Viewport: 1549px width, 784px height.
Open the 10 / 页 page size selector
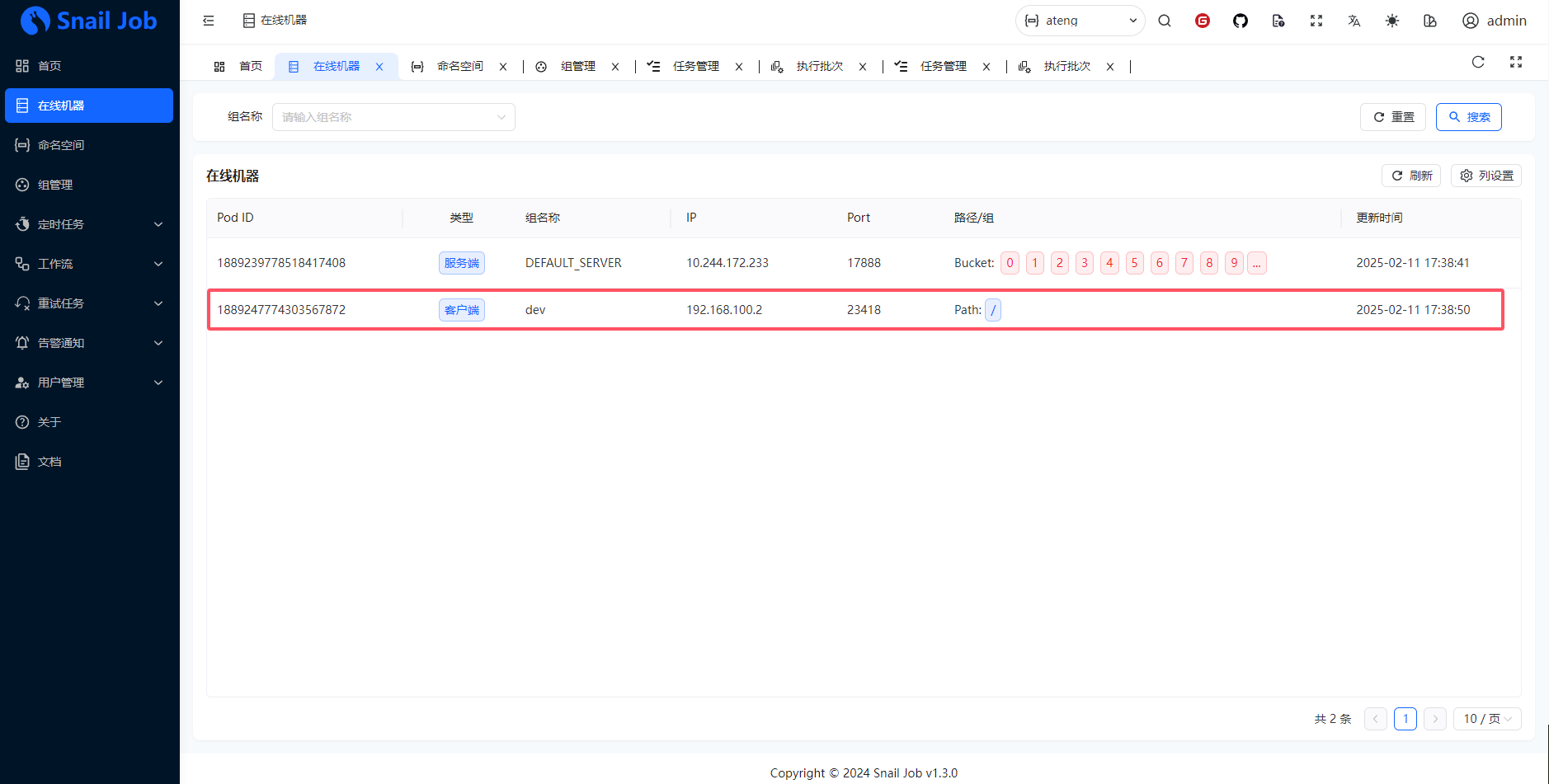[x=1486, y=719]
